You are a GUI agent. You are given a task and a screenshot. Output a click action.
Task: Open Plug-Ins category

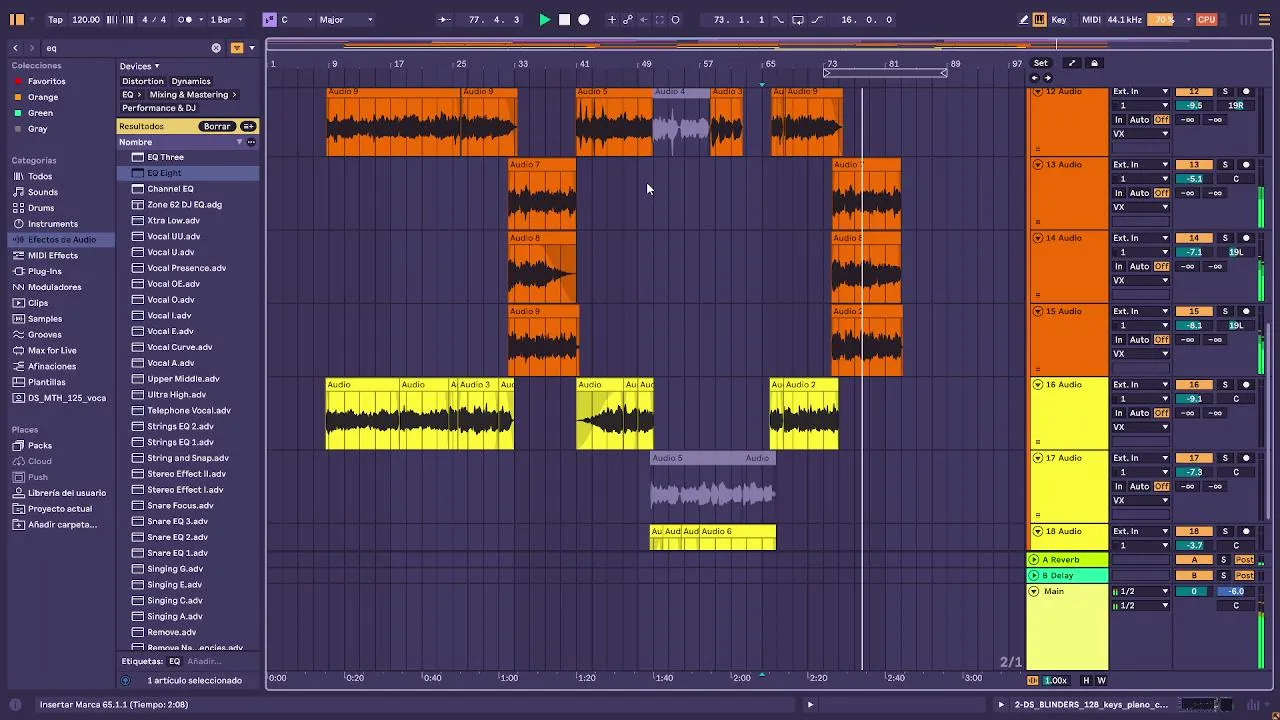click(x=45, y=271)
